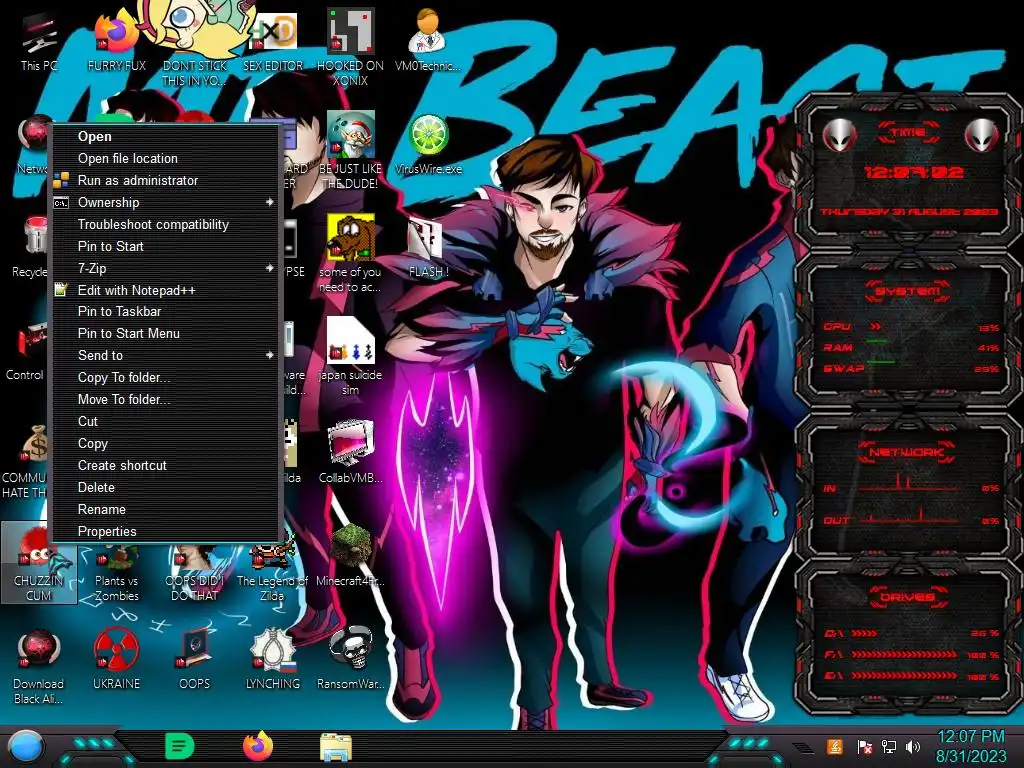The image size is (1024, 768).
Task: Choose Pin to Start Menu
Action: (166, 334)
